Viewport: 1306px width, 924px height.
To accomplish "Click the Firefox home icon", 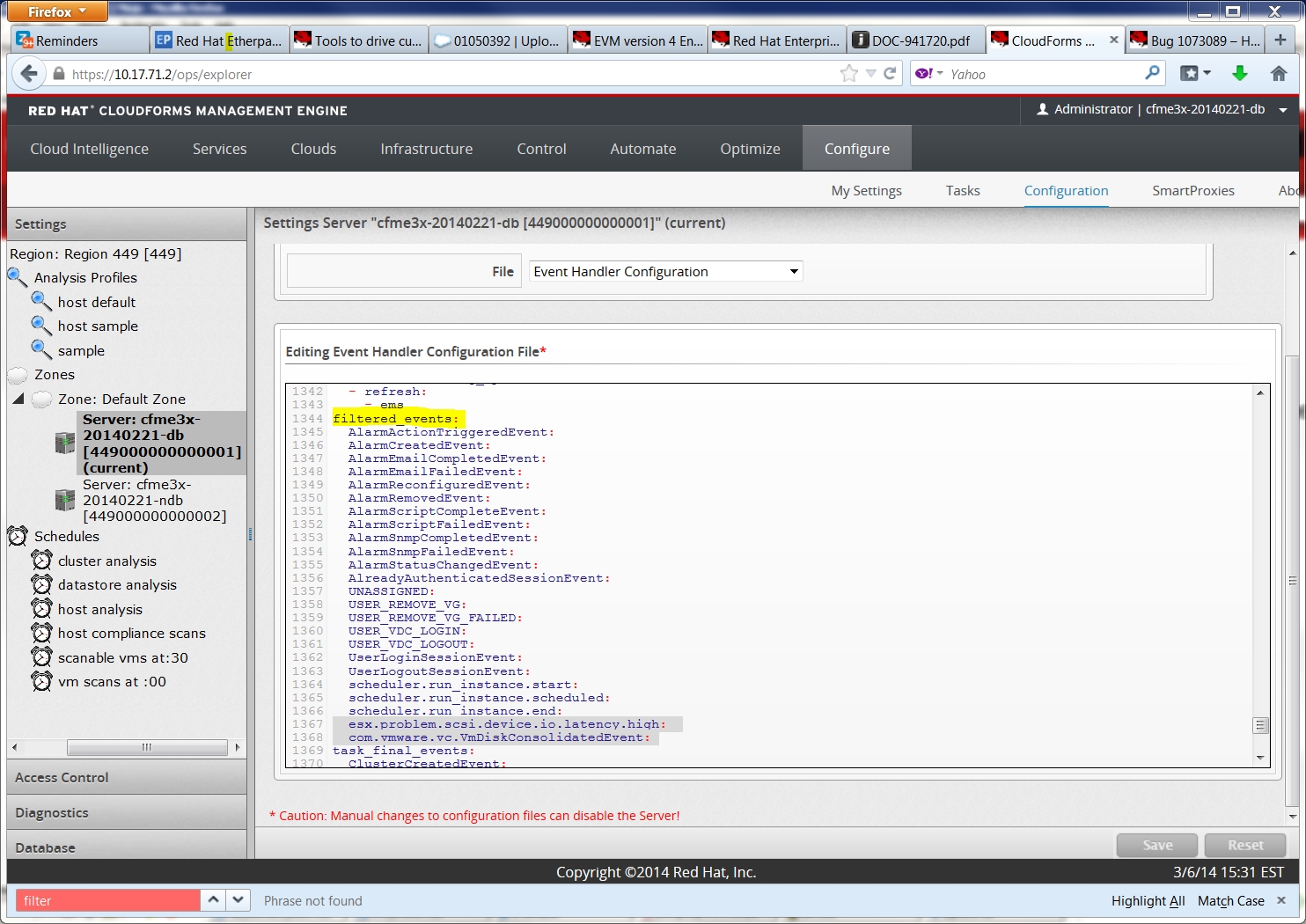I will click(x=1278, y=74).
